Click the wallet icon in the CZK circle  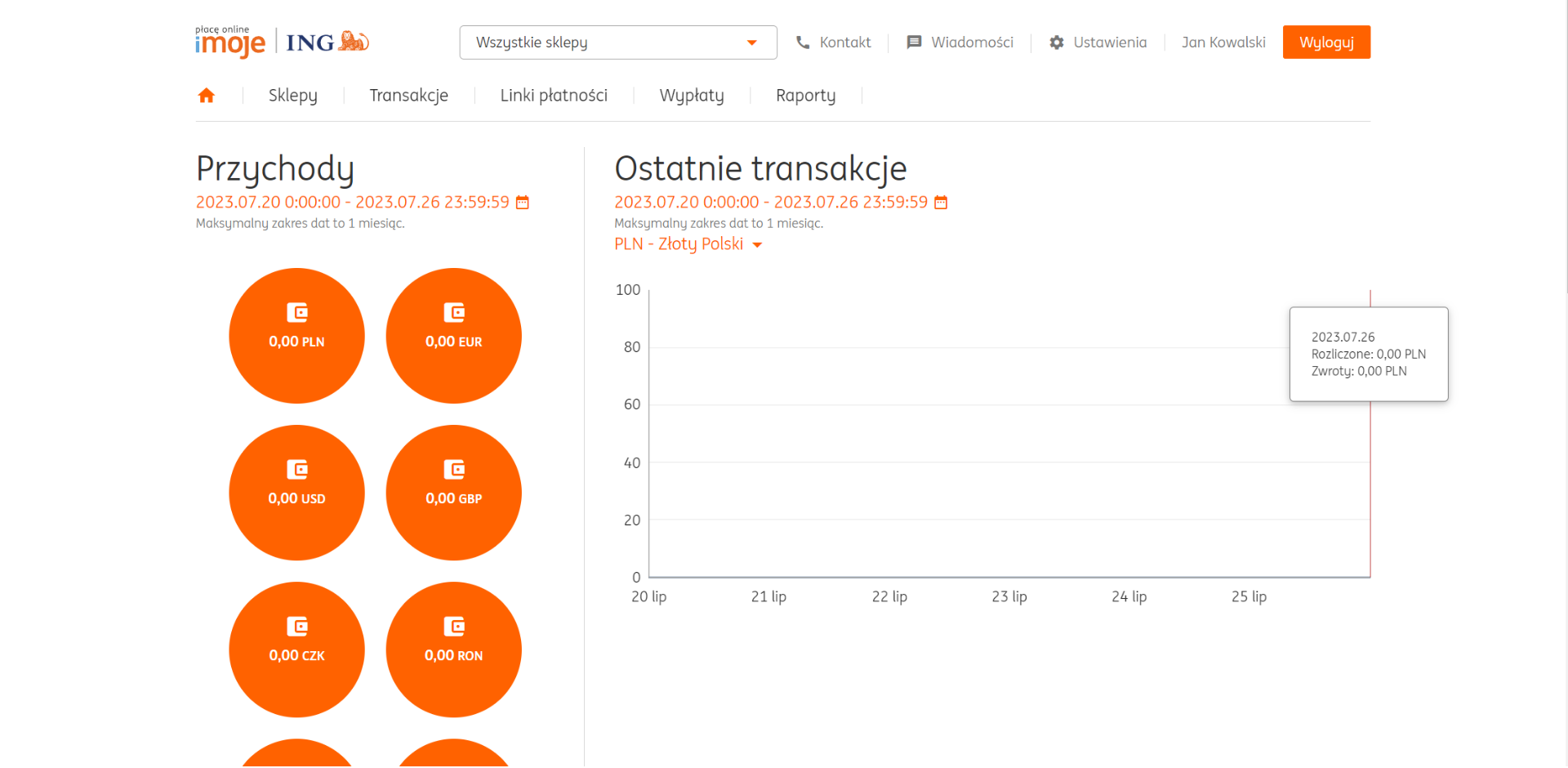(x=297, y=626)
